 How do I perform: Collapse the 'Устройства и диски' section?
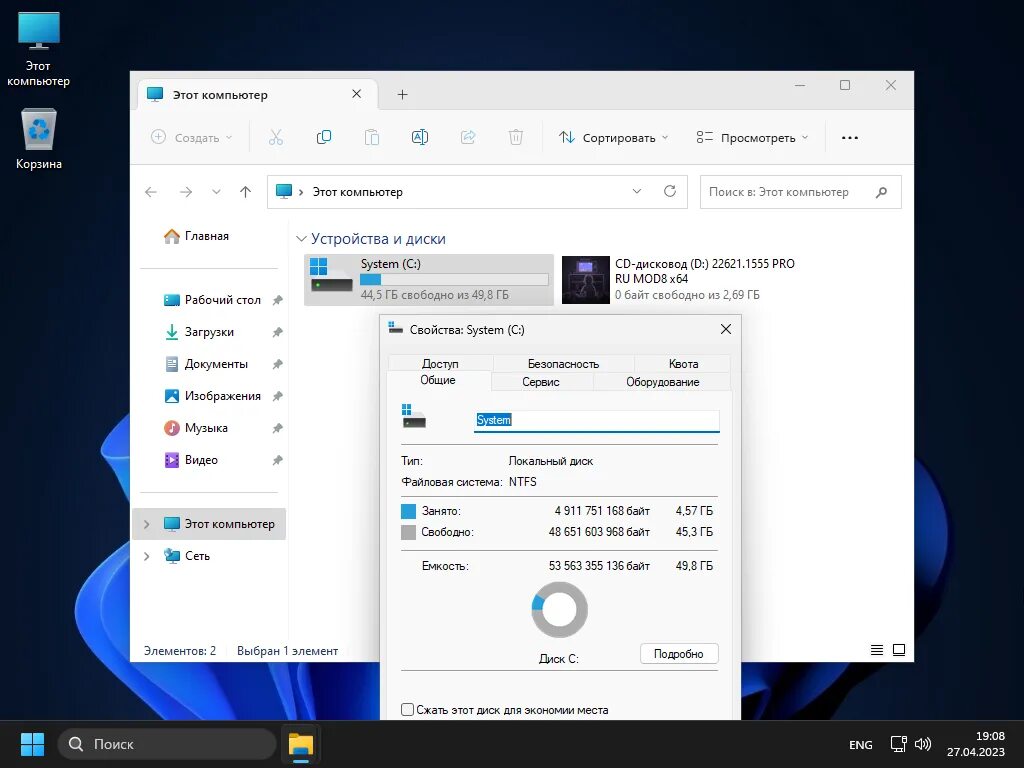[x=301, y=239]
